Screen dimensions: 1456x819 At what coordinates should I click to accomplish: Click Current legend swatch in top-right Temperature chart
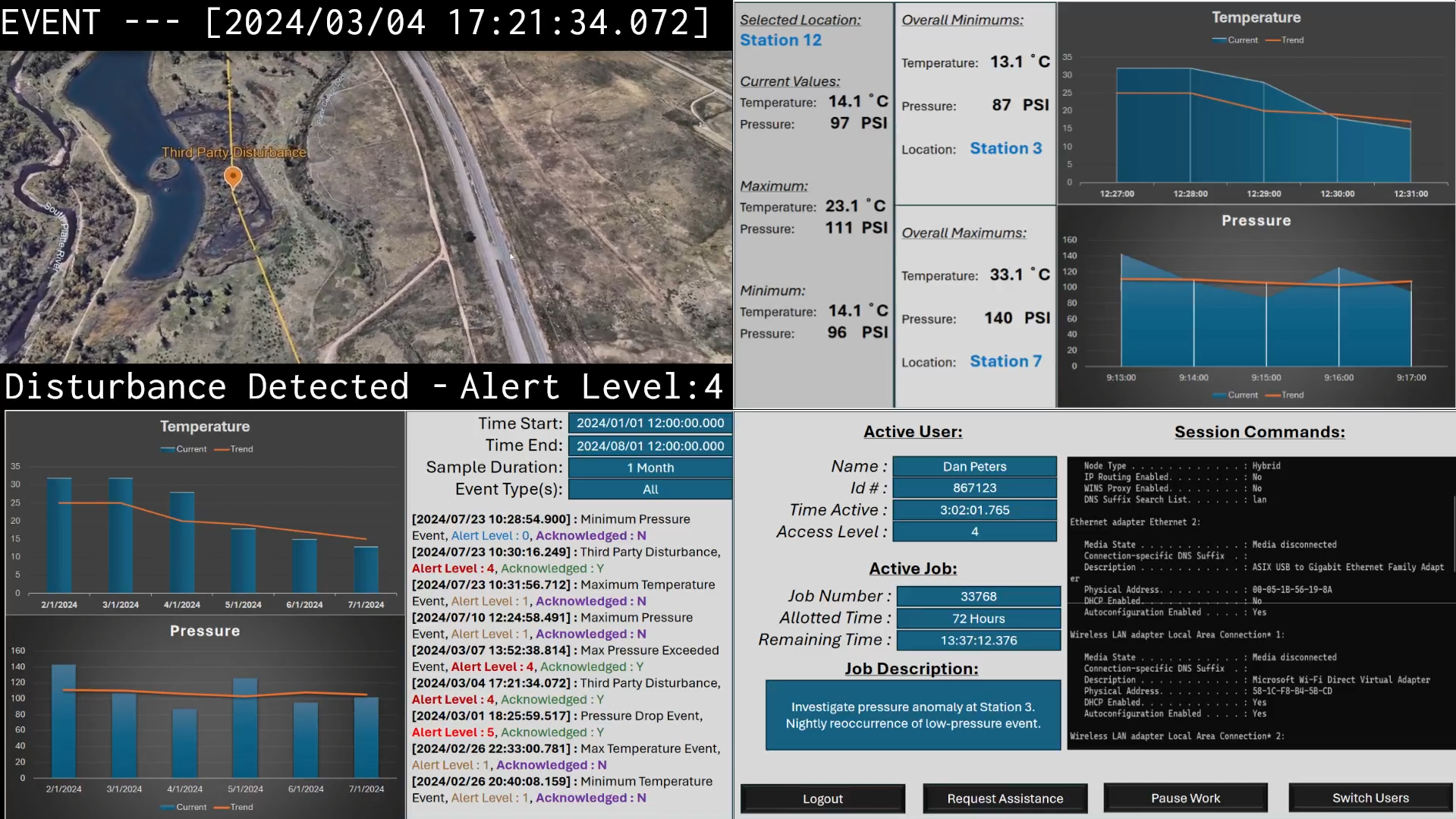point(1219,40)
